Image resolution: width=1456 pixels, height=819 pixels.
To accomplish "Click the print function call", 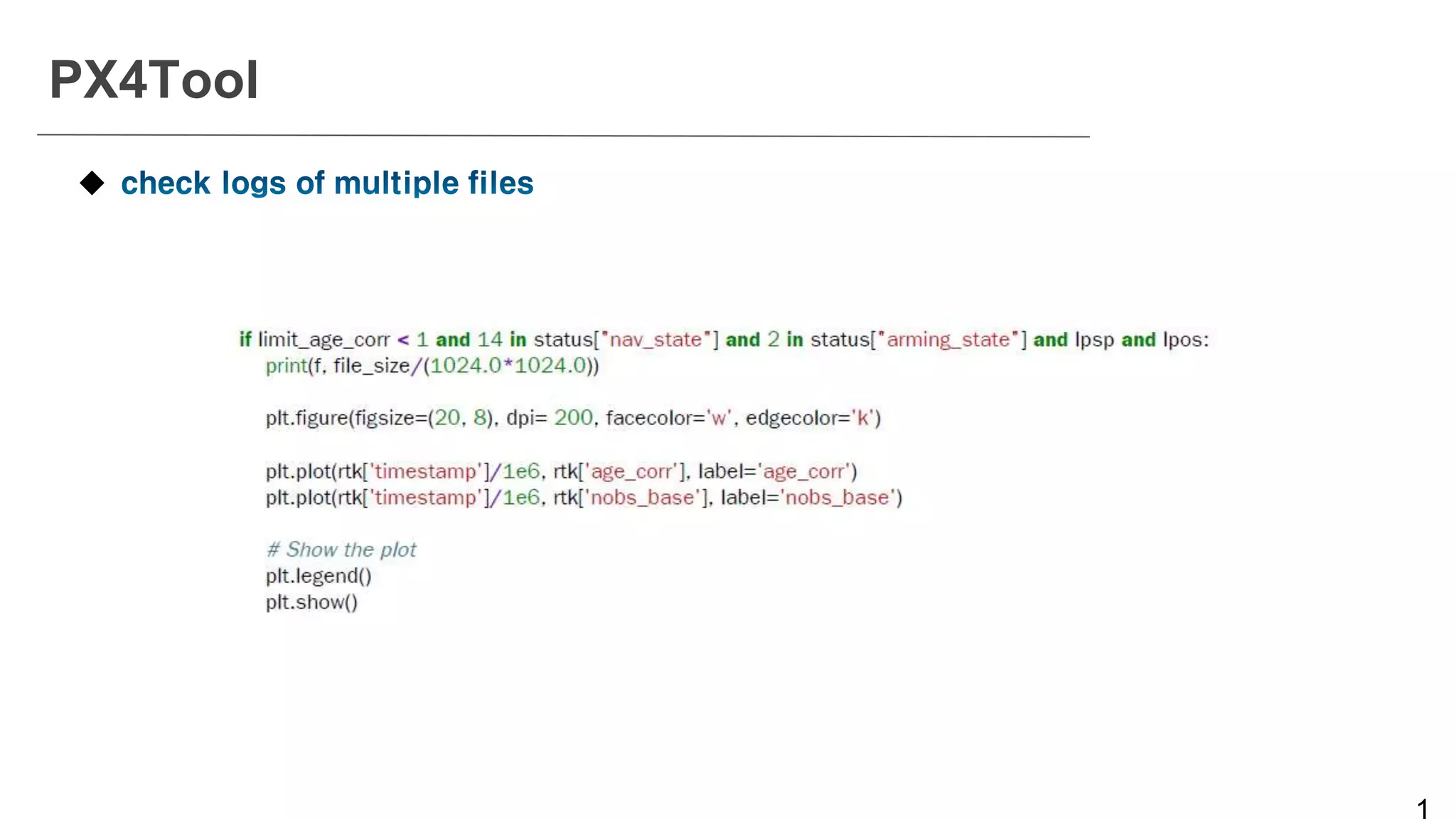I will coord(286,365).
